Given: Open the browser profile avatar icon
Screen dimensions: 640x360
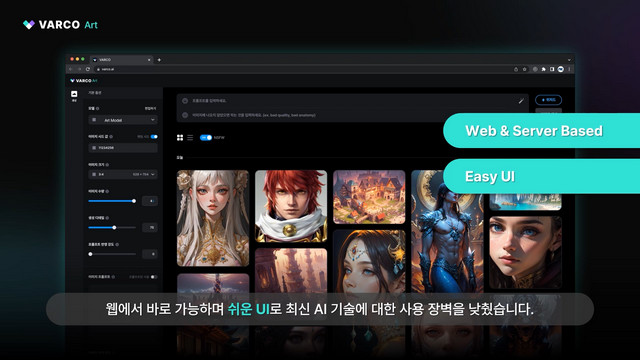Looking at the screenshot, I should (x=561, y=69).
